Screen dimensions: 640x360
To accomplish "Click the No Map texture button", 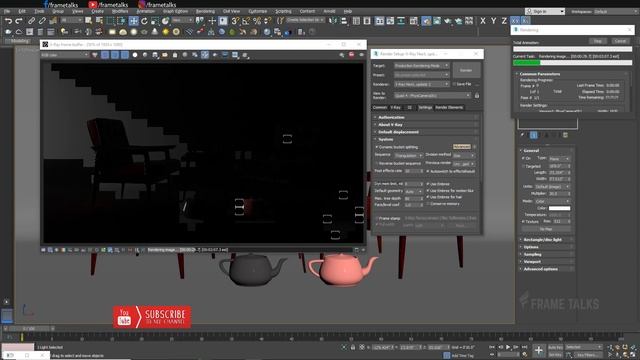I will pos(546,229).
